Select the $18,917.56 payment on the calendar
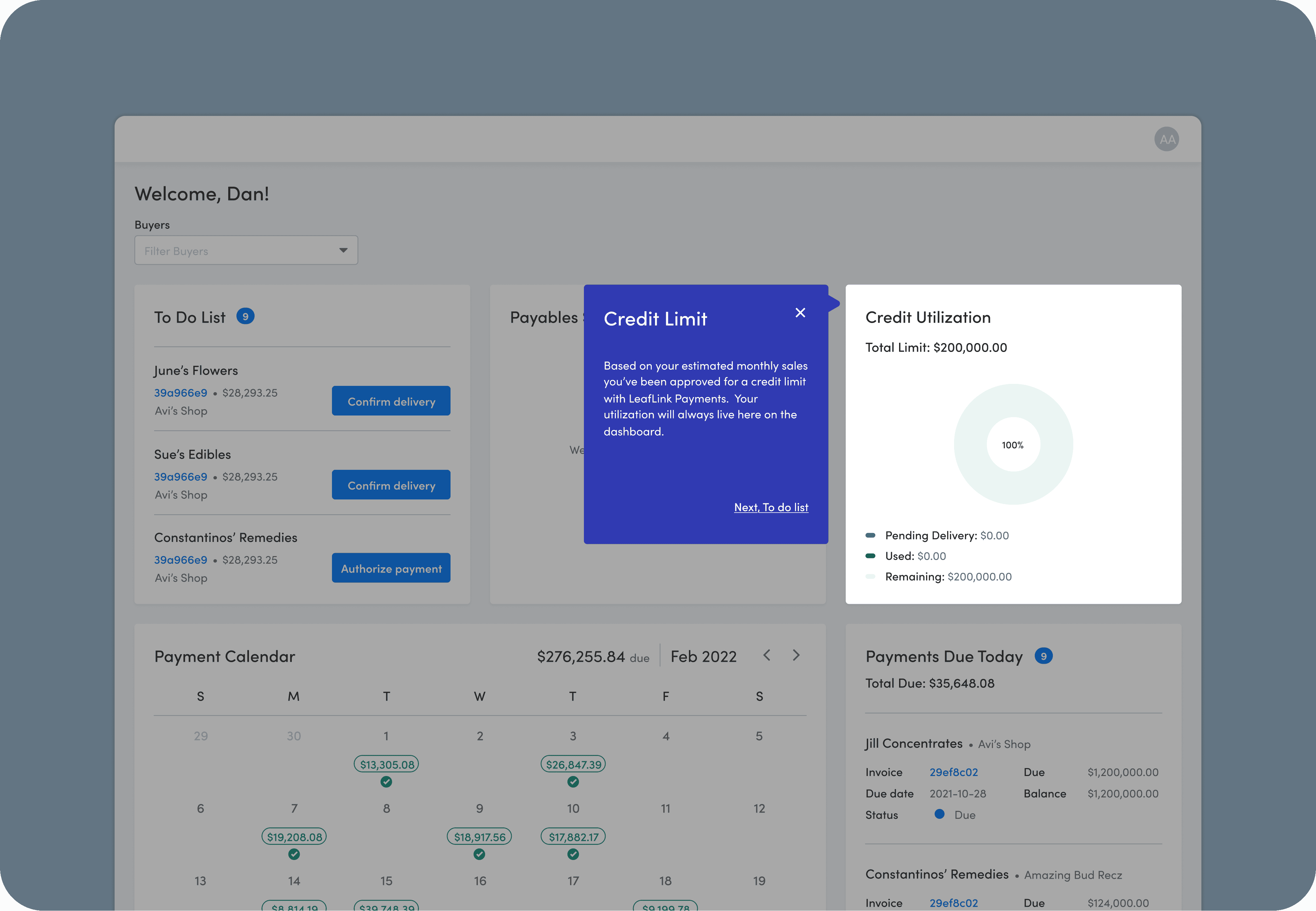Screen dimensions: 1316x911 coord(480,837)
